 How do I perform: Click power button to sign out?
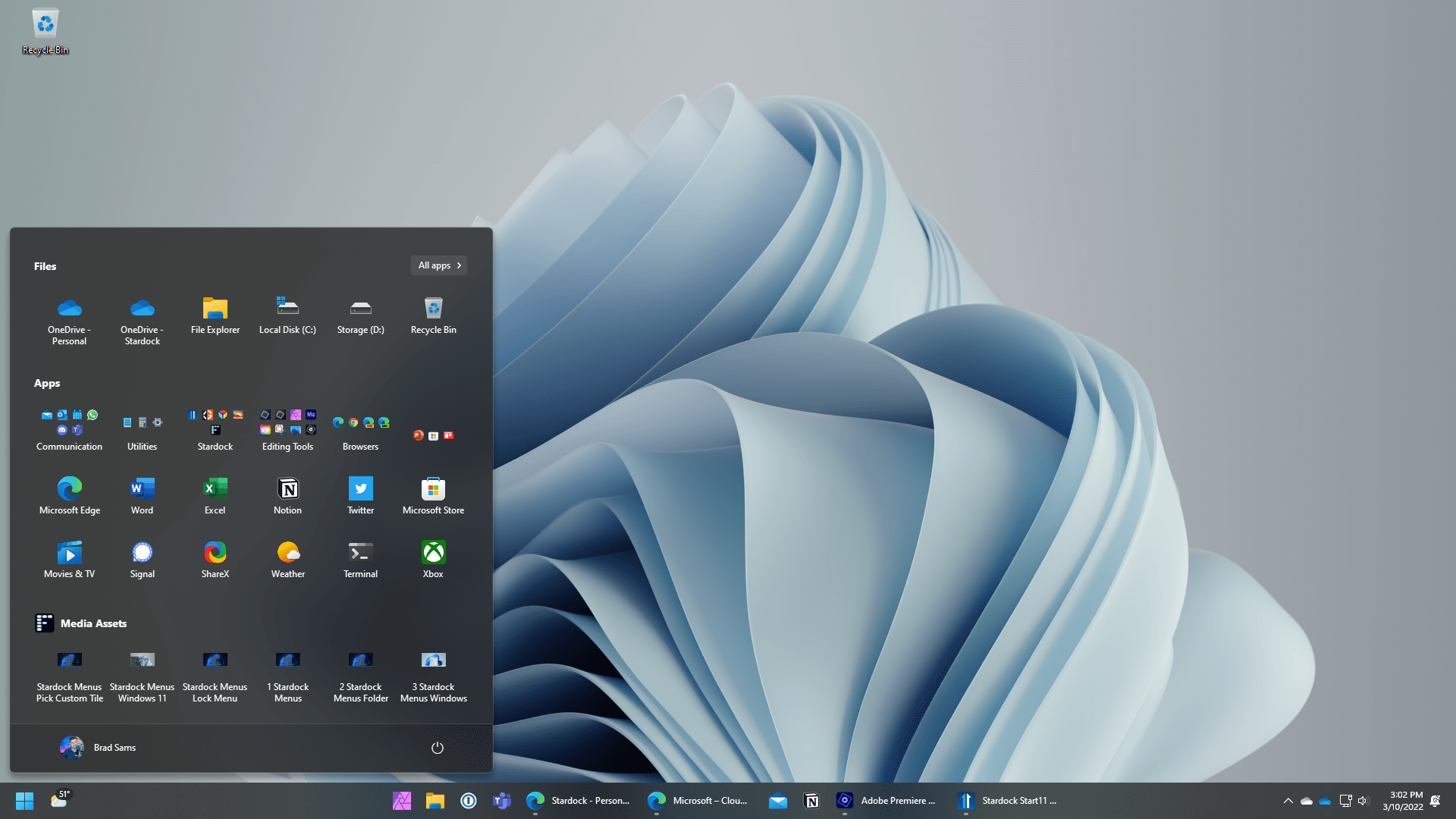point(437,747)
